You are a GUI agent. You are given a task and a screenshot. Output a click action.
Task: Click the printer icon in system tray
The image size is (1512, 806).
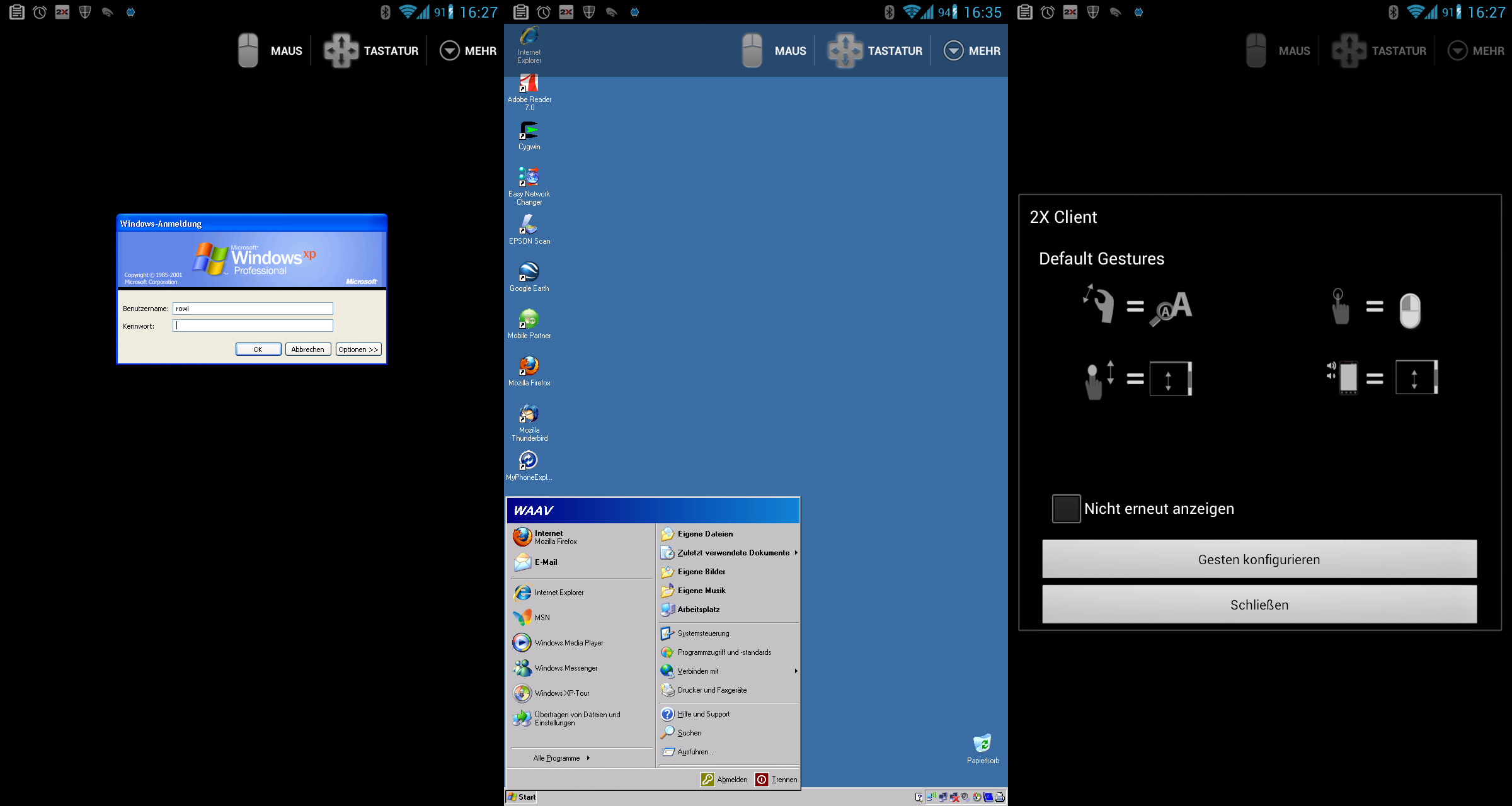click(x=1000, y=797)
